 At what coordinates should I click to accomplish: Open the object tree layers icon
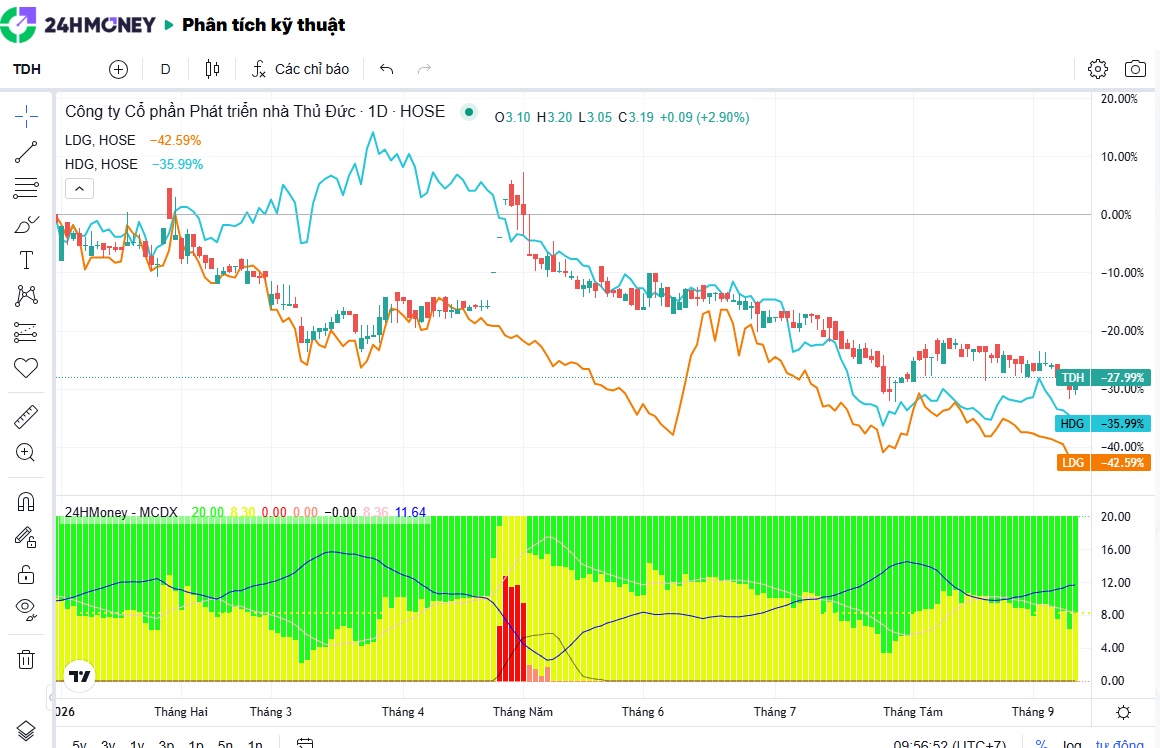26,731
